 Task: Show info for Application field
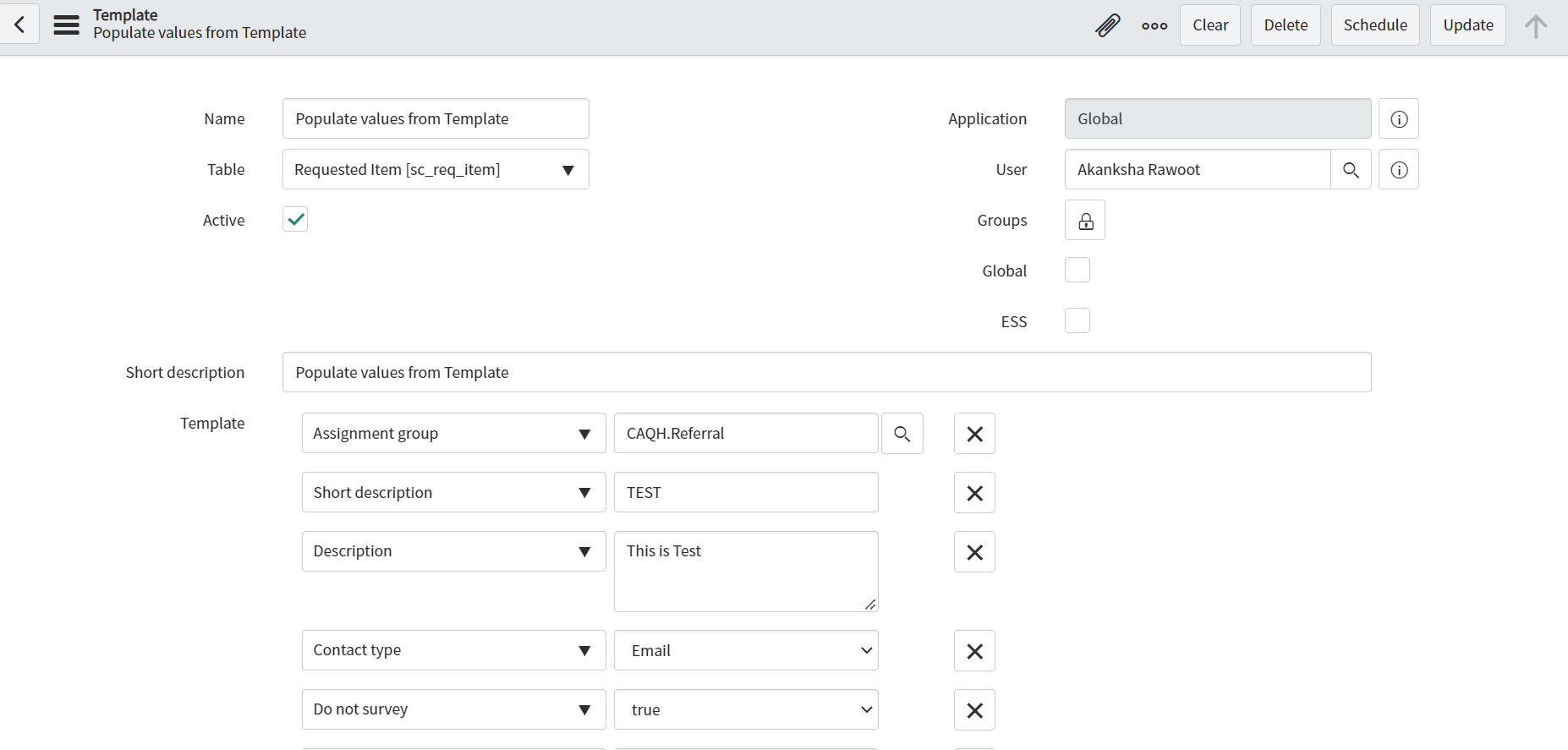click(x=1399, y=118)
